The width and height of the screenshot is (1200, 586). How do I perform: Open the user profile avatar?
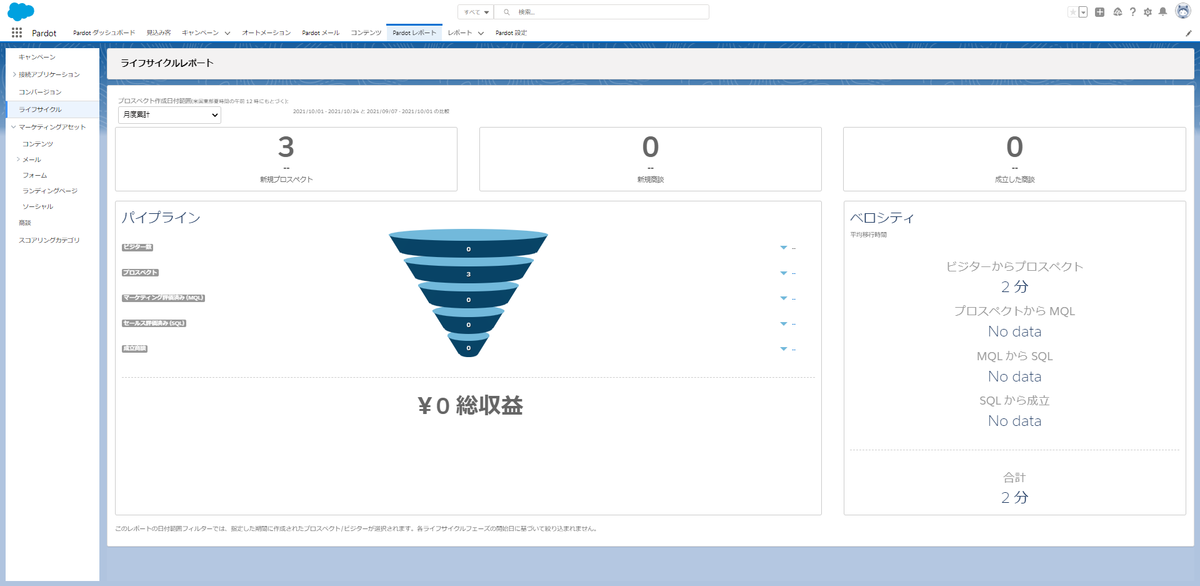(x=1182, y=12)
